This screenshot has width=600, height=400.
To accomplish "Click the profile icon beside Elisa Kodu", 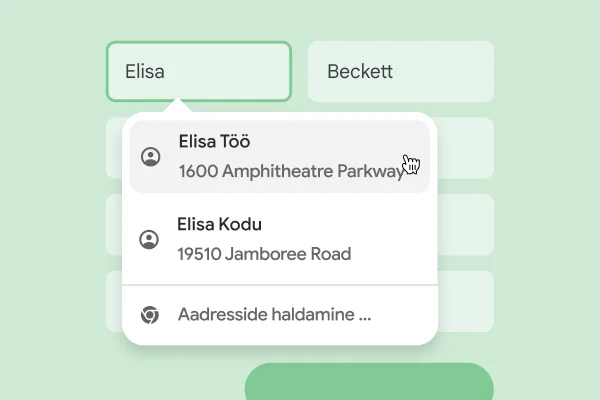I will (x=149, y=239).
